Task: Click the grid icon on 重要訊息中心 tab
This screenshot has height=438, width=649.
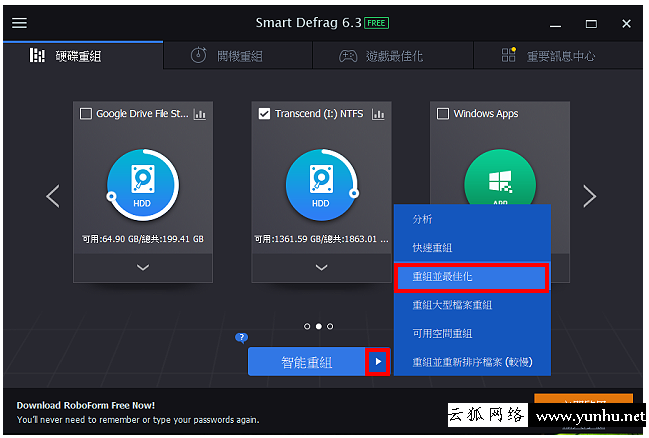Action: (x=508, y=55)
